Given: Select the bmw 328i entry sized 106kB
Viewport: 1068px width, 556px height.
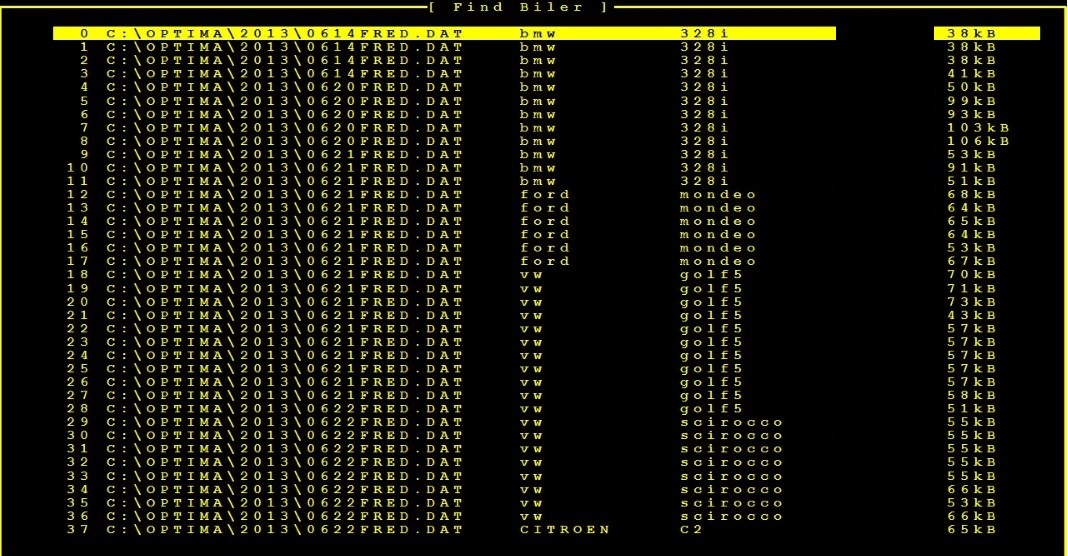Looking at the screenshot, I should tap(444, 141).
